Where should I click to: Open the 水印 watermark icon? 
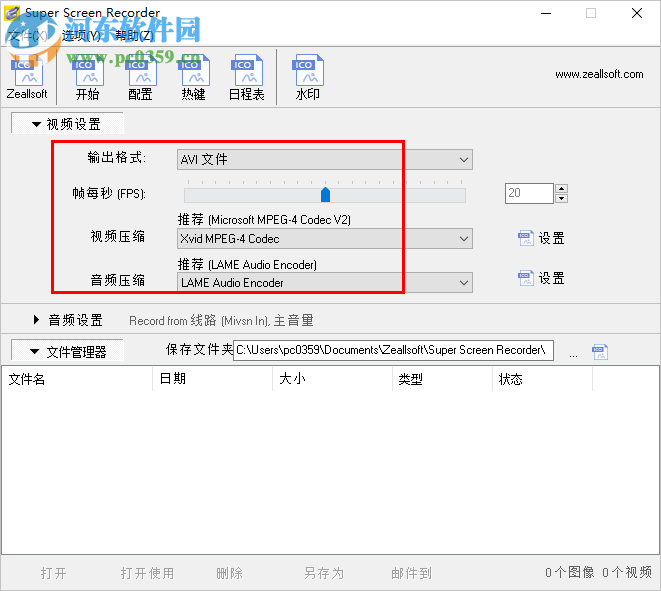308,78
